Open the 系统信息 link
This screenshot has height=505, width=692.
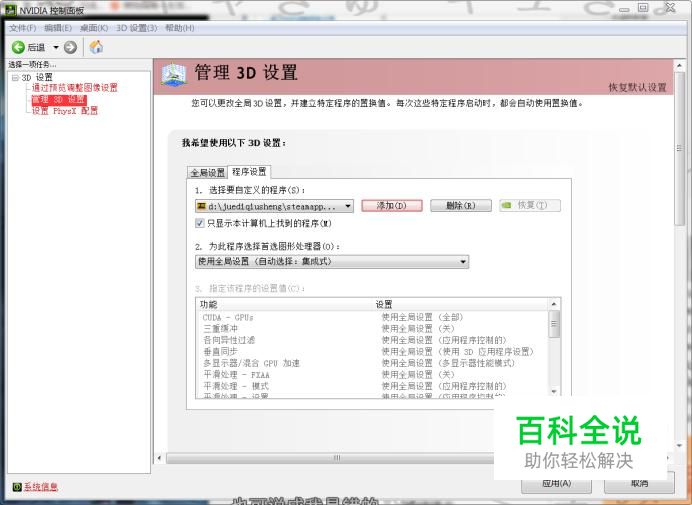[x=41, y=486]
